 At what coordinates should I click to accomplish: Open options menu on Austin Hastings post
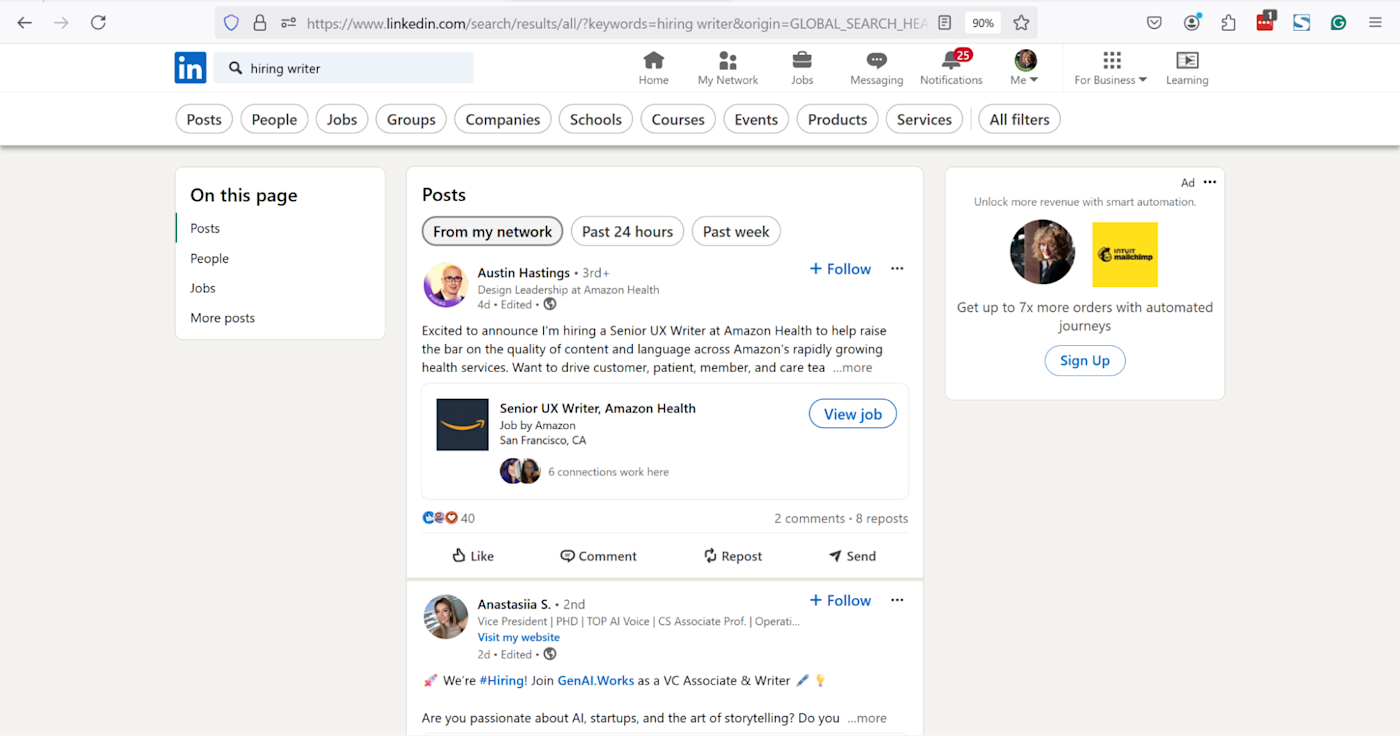pos(897,268)
